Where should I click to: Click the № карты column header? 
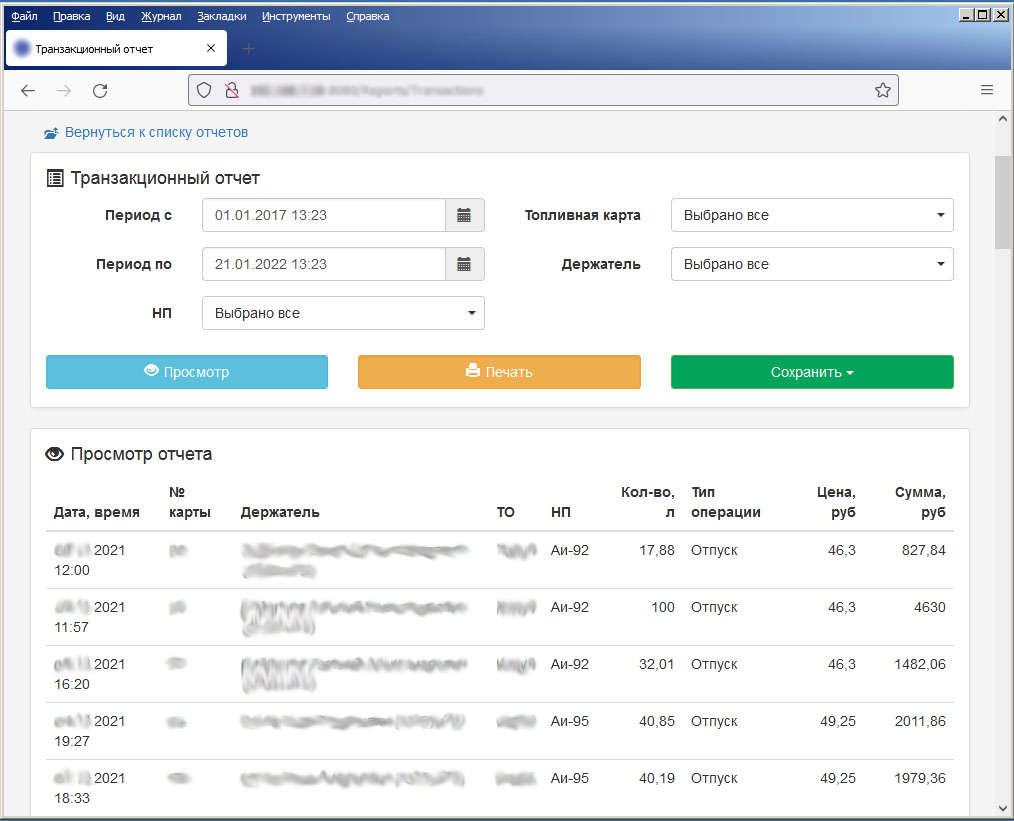[x=190, y=502]
